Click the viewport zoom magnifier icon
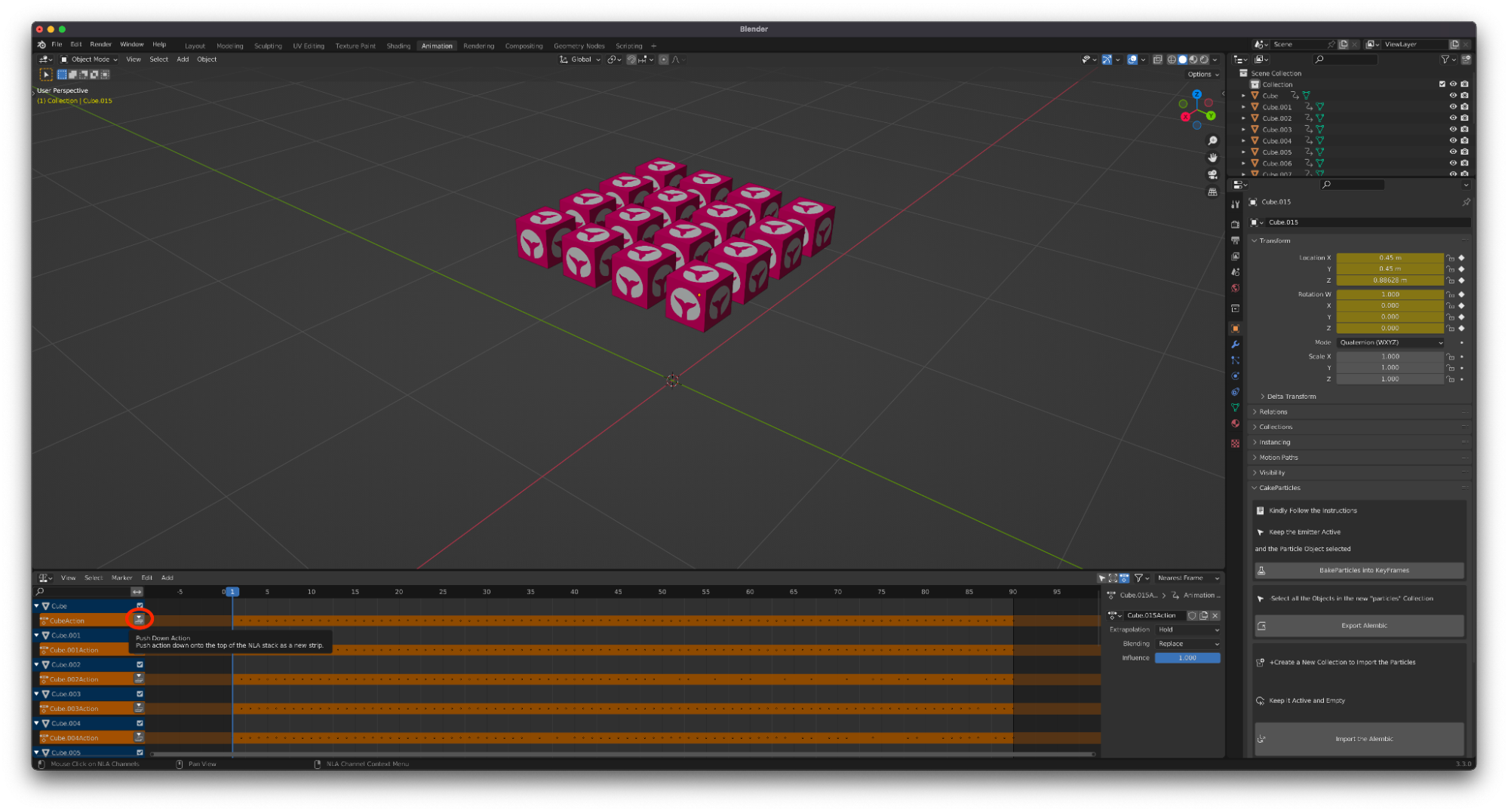Screen dimensions: 1508x812 click(x=1212, y=141)
